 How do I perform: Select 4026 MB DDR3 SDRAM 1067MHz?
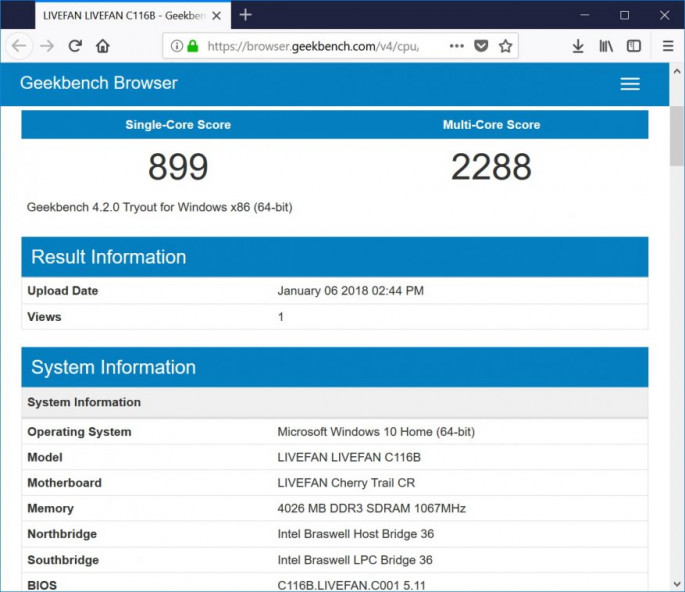tap(371, 509)
